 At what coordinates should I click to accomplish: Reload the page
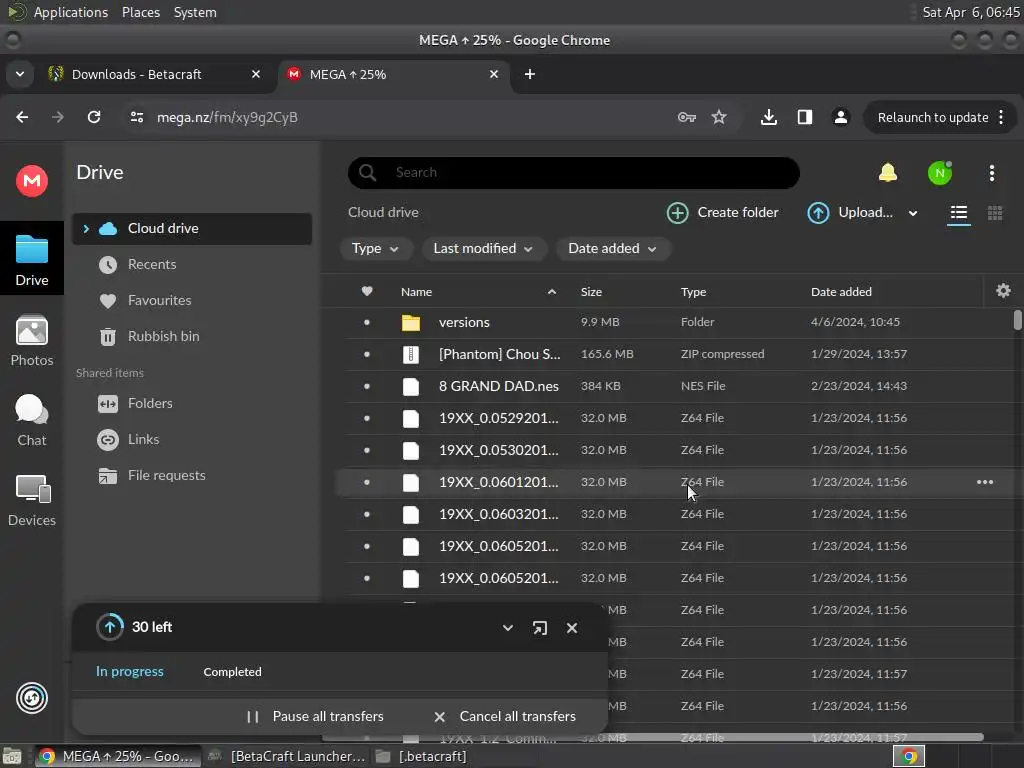(x=94, y=117)
